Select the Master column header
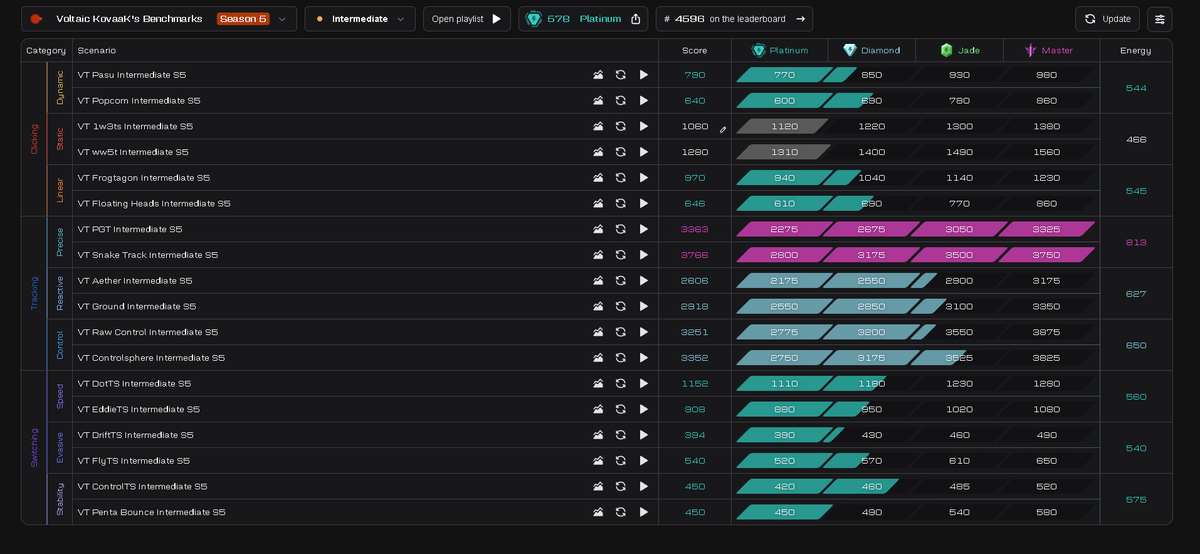The height and width of the screenshot is (554, 1200). pos(1048,50)
